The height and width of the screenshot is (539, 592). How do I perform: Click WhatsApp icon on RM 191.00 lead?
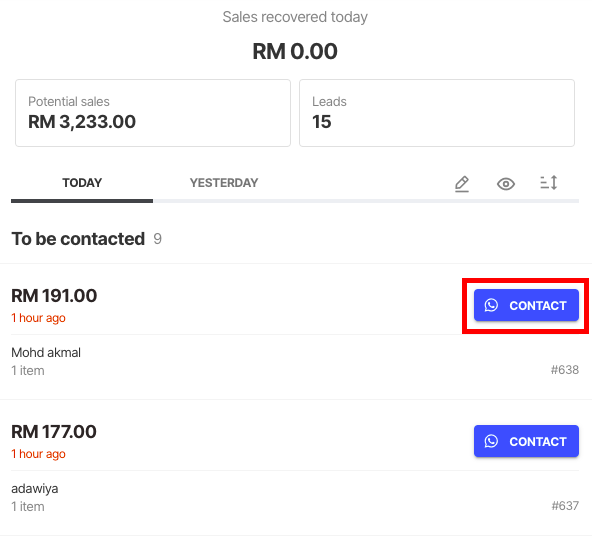[x=491, y=305]
